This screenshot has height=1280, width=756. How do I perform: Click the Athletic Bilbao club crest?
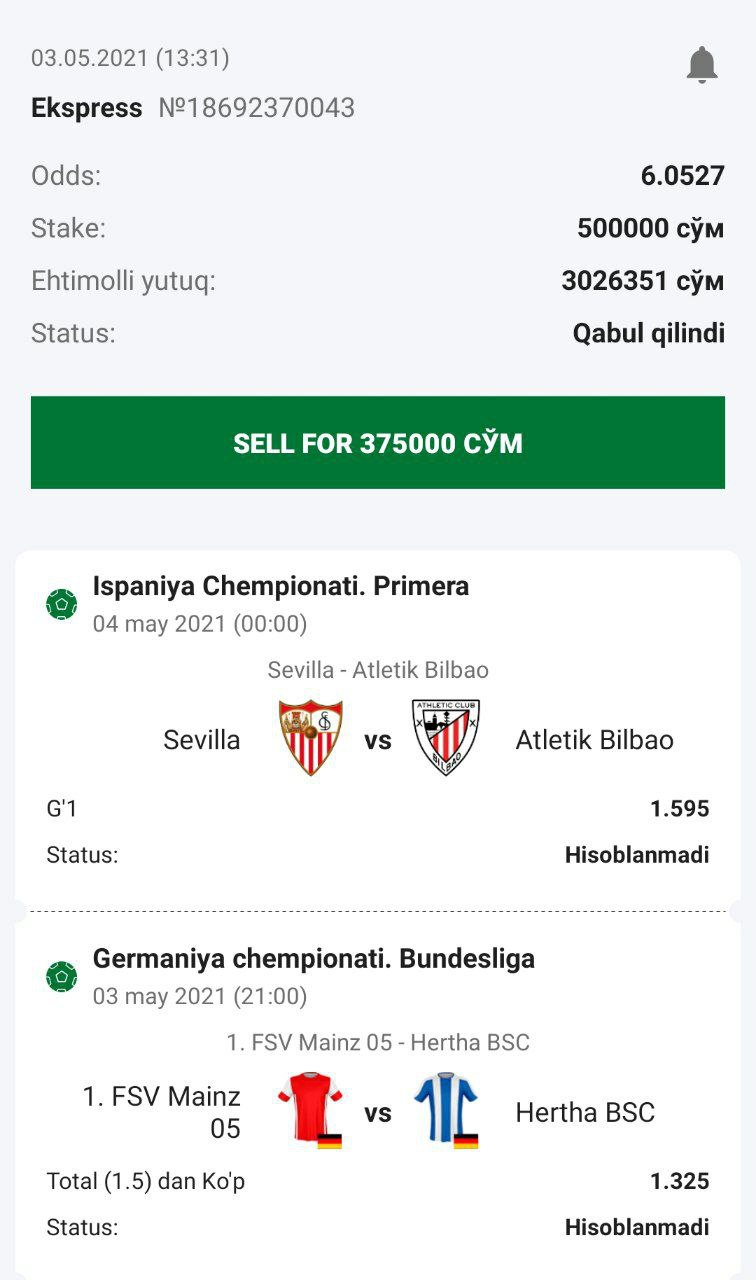click(446, 738)
